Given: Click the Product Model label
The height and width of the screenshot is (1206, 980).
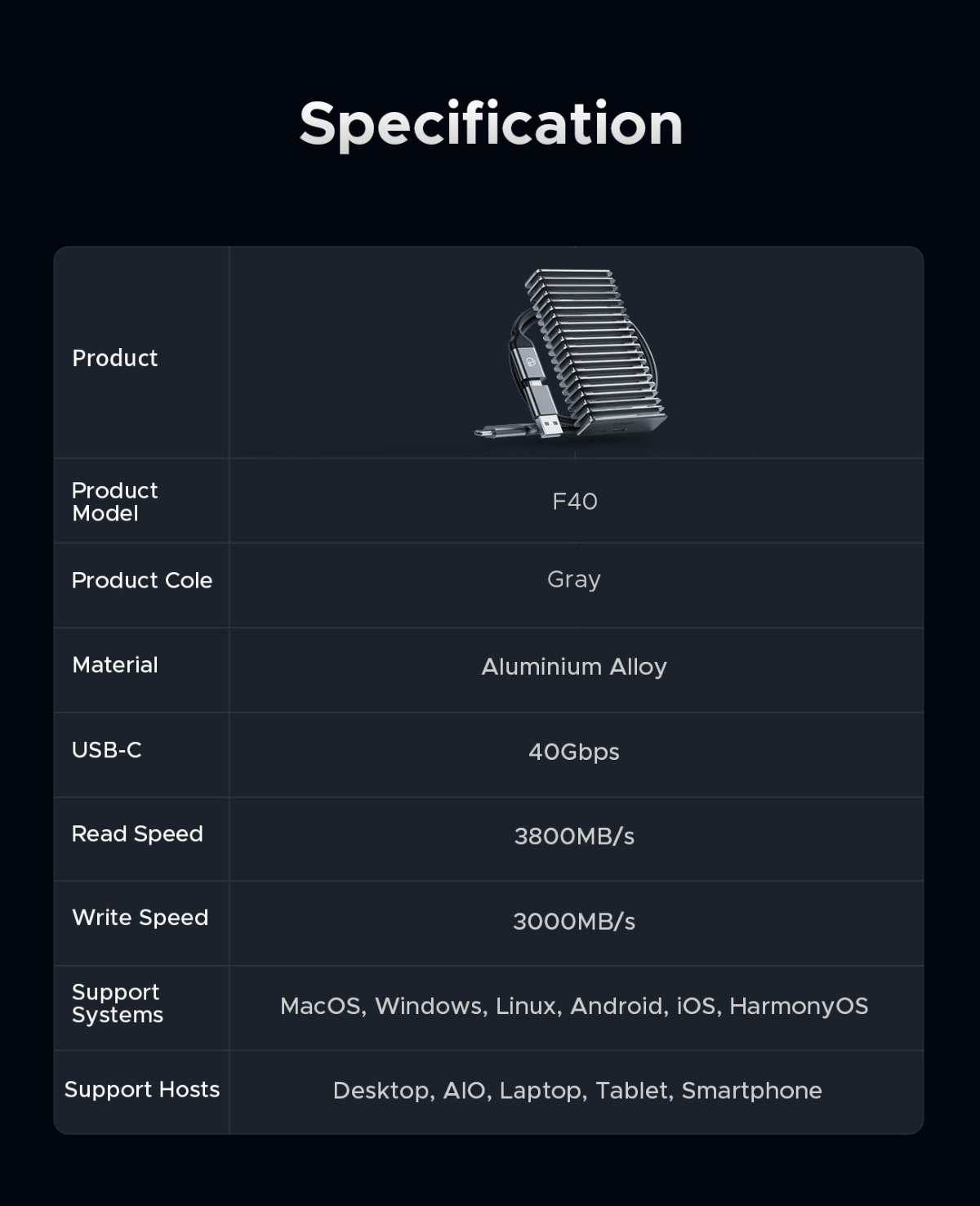Looking at the screenshot, I should (114, 502).
